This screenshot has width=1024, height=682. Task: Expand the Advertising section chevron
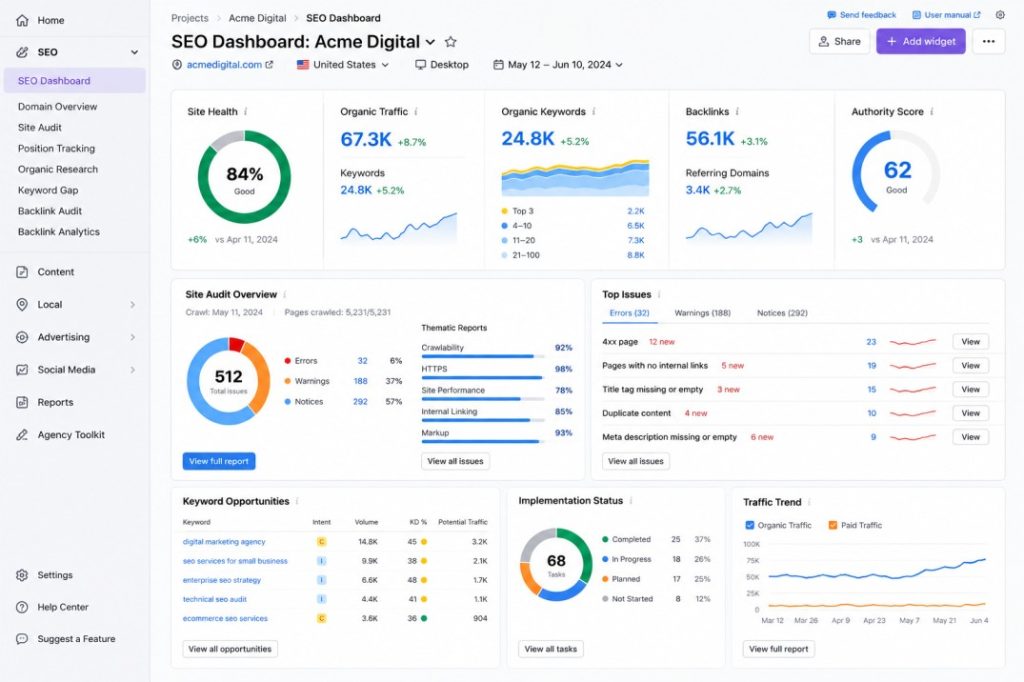coord(133,337)
